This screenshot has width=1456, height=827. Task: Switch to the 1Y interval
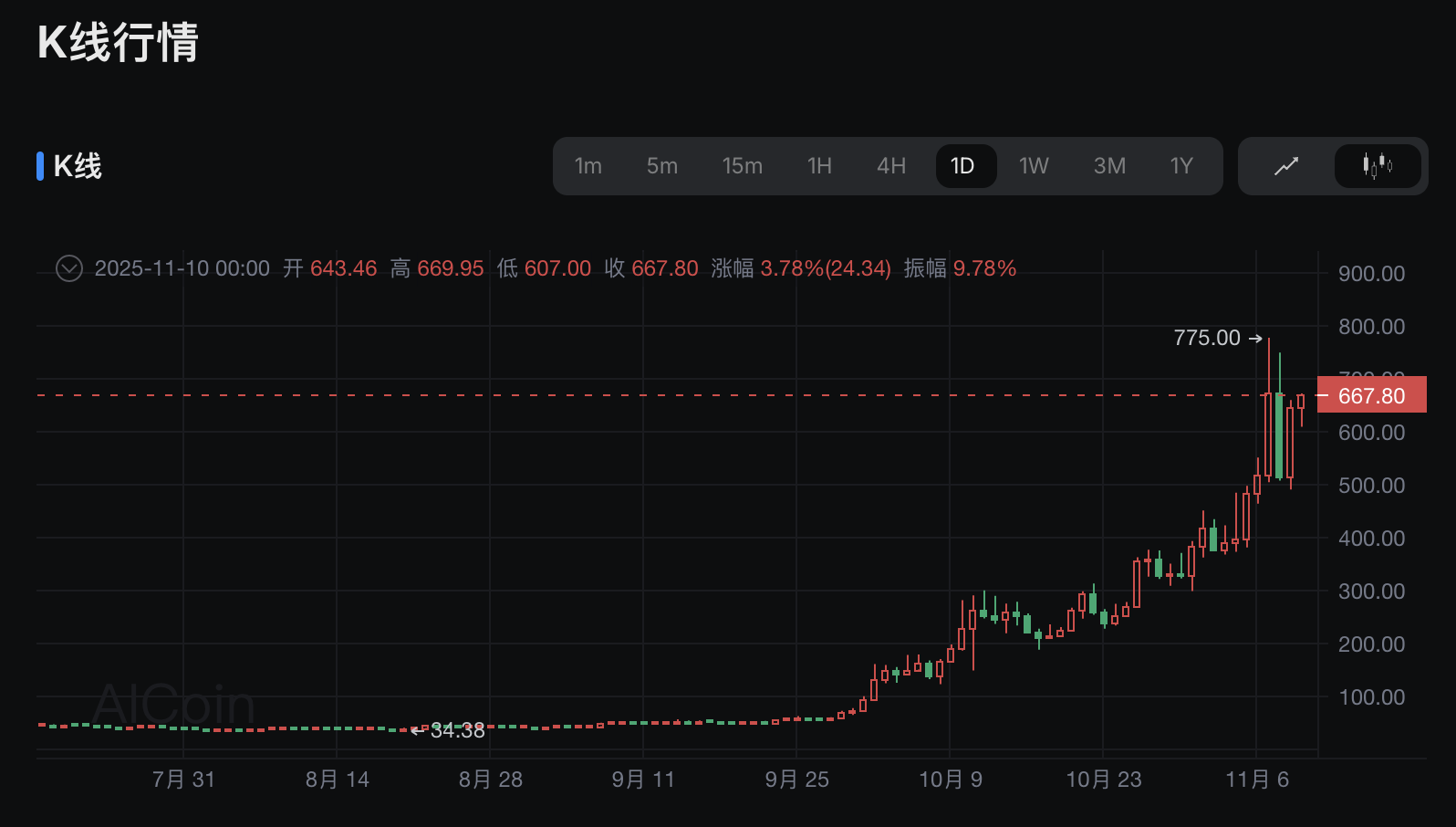click(x=1181, y=166)
